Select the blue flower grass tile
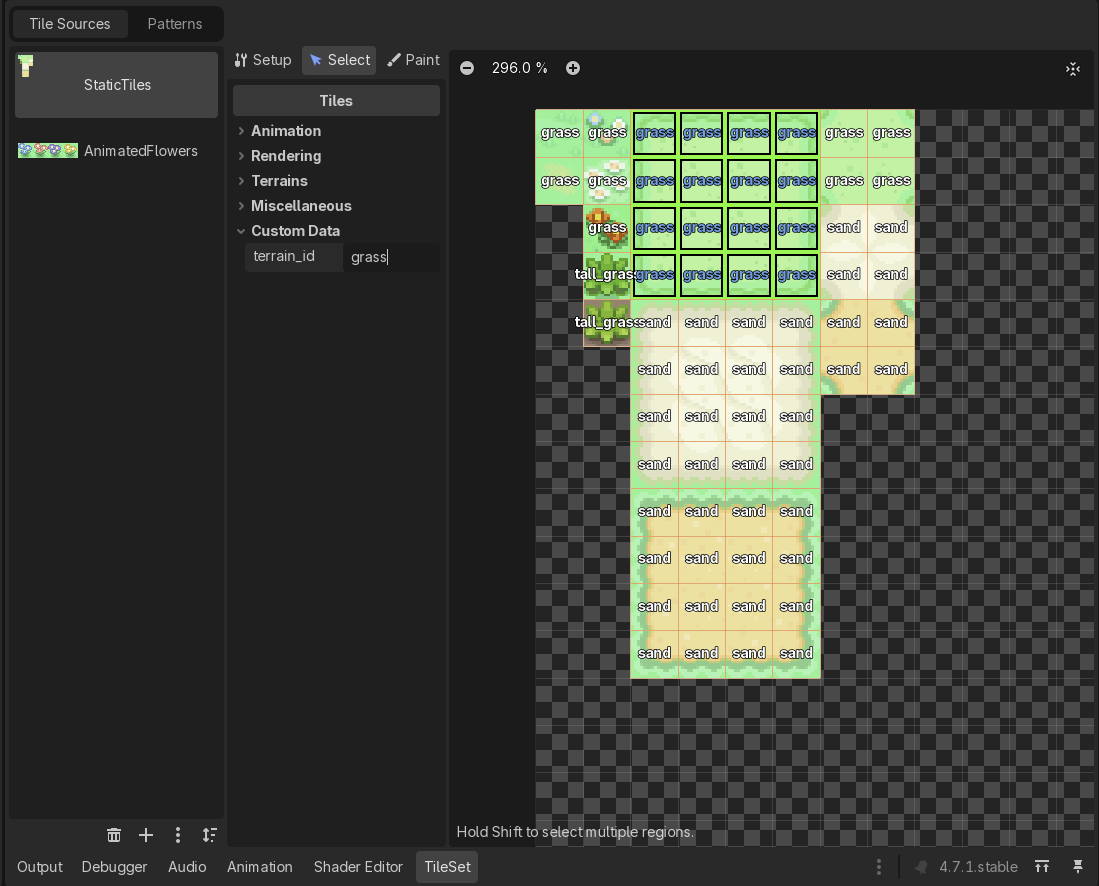This screenshot has width=1099, height=886. 607,133
